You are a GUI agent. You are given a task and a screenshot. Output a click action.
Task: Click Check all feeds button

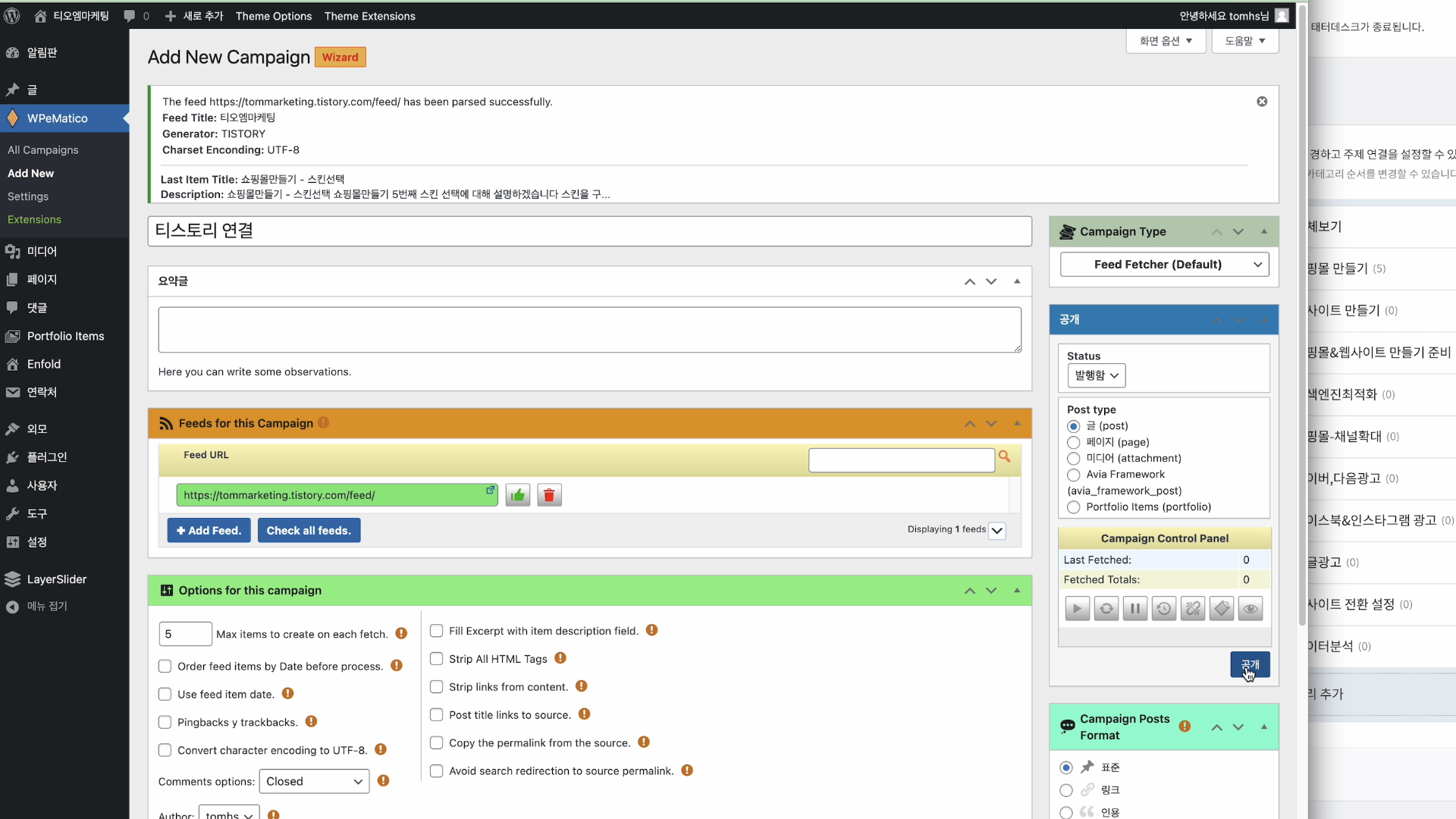click(309, 531)
